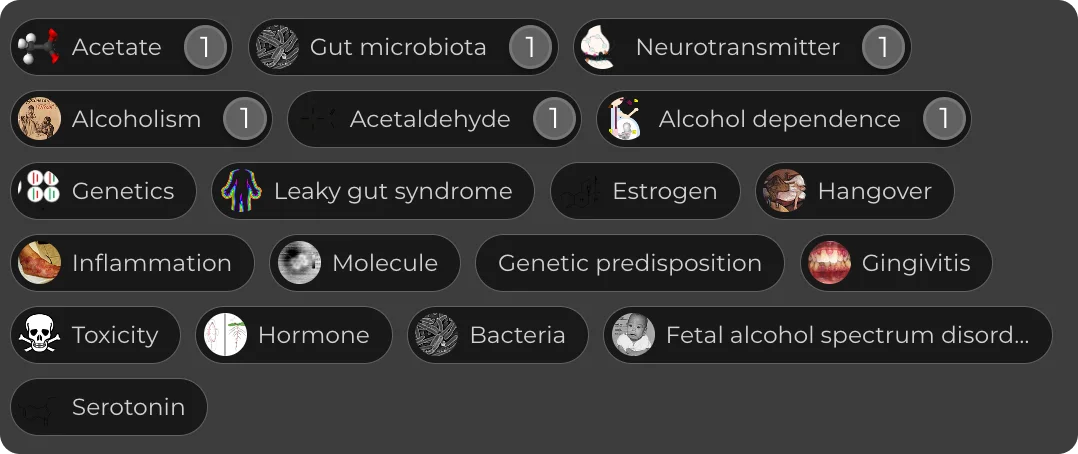1078x454 pixels.
Task: Click the Hangover picture icon
Action: click(785, 191)
